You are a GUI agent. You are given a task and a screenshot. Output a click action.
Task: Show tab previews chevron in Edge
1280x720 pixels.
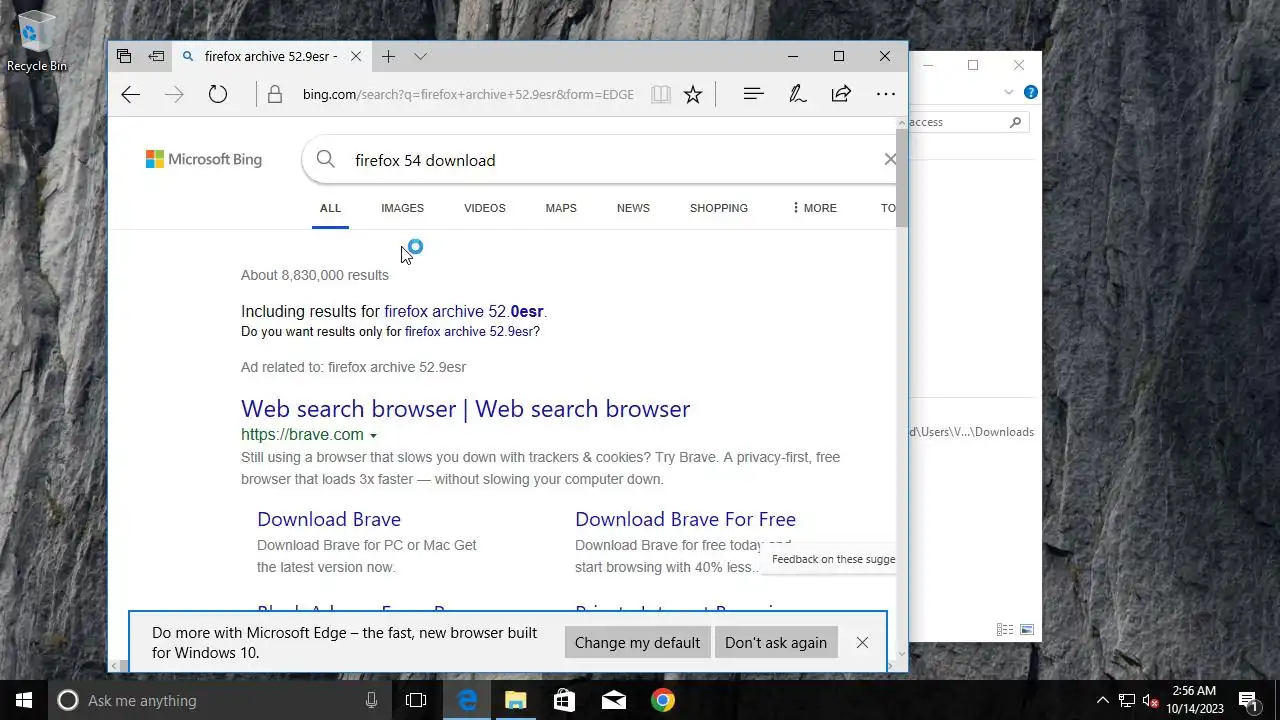pyautogui.click(x=421, y=56)
